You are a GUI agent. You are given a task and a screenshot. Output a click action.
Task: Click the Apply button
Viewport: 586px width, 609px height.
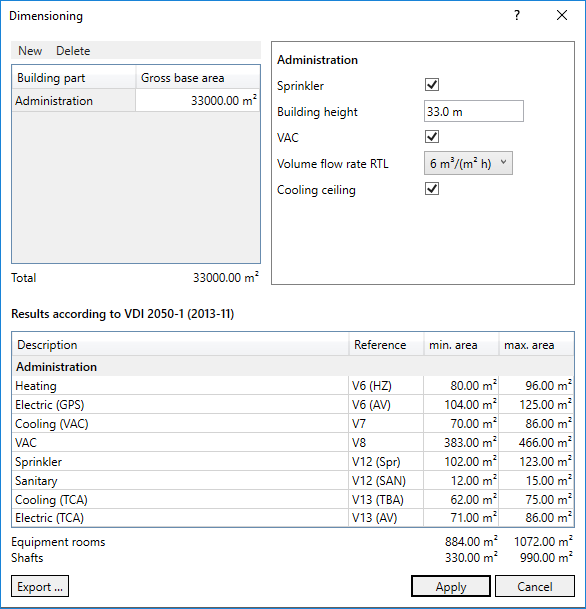point(451,586)
